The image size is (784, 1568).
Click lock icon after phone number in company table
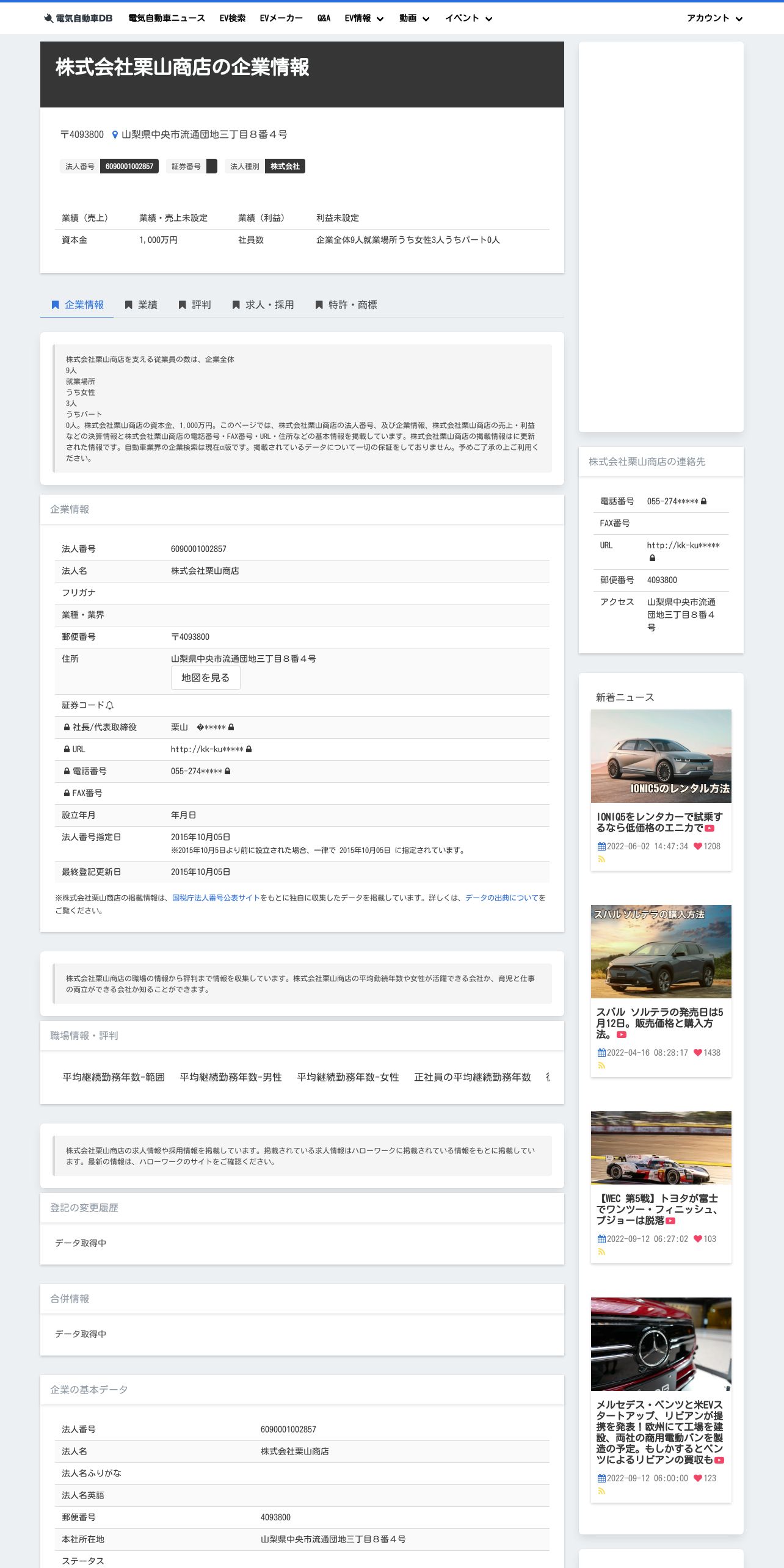pos(228,771)
